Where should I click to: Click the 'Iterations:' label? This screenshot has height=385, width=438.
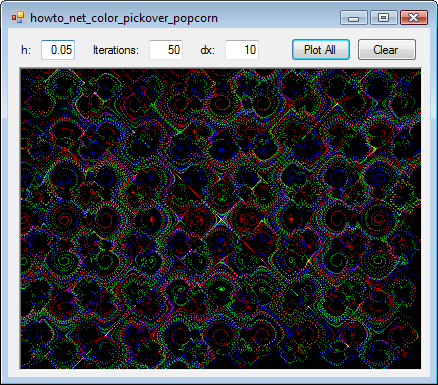click(x=116, y=50)
